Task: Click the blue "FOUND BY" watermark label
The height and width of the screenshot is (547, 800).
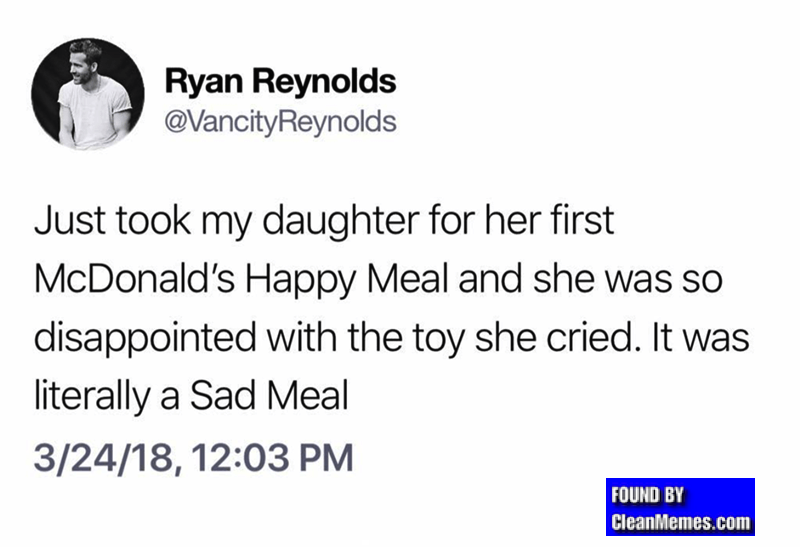Action: pos(646,495)
